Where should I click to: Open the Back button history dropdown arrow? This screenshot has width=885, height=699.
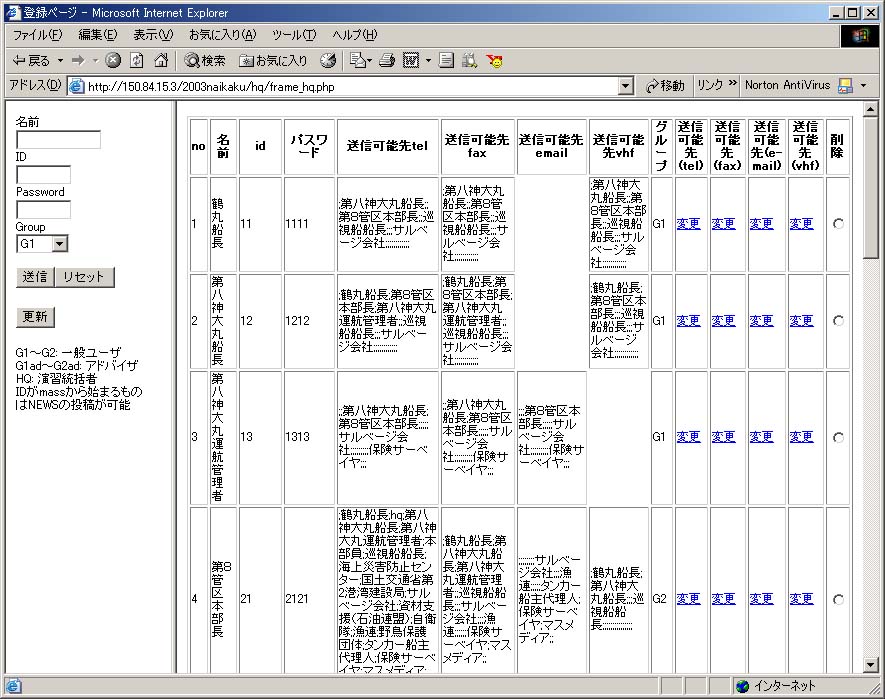pyautogui.click(x=60, y=60)
